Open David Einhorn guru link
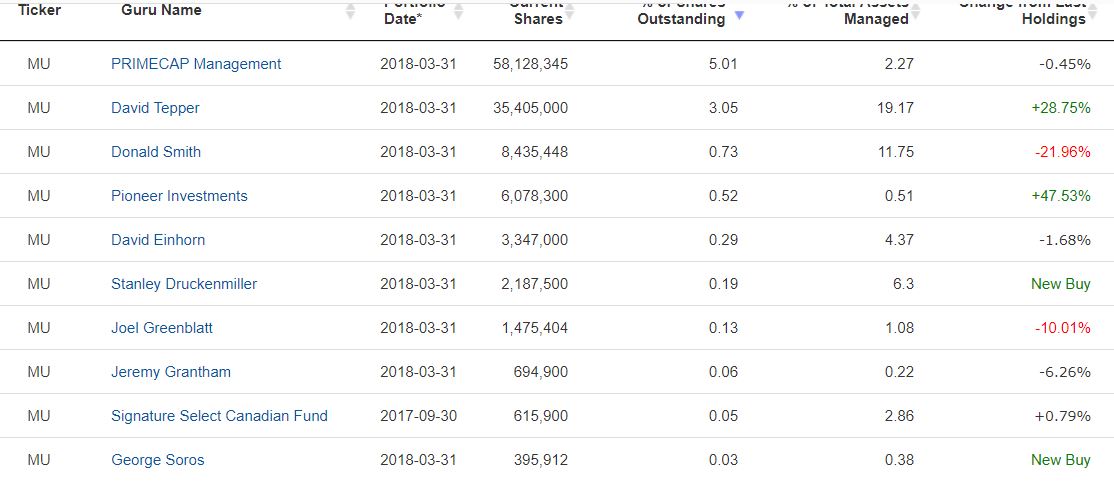Viewport: 1114px width, 482px height. click(158, 240)
